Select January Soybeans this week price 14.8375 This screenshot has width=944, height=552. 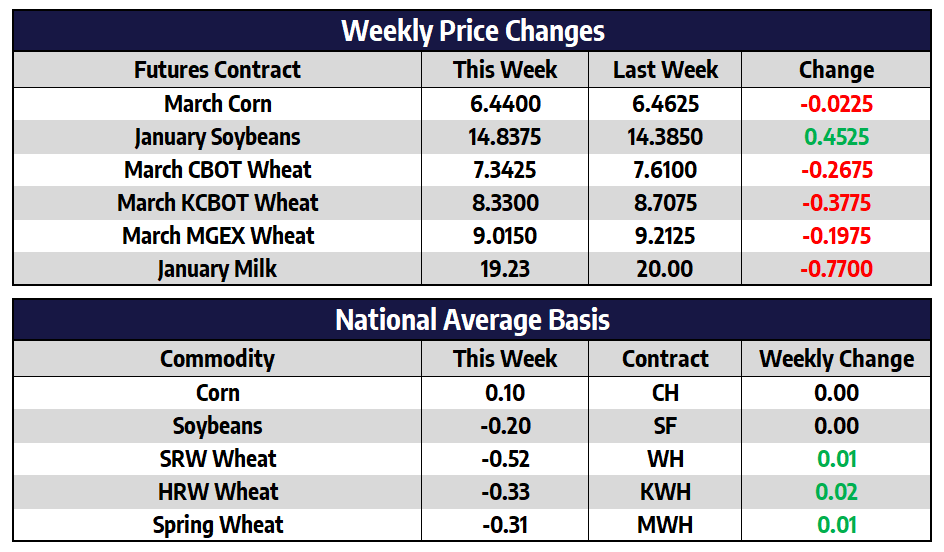pyautogui.click(x=505, y=137)
